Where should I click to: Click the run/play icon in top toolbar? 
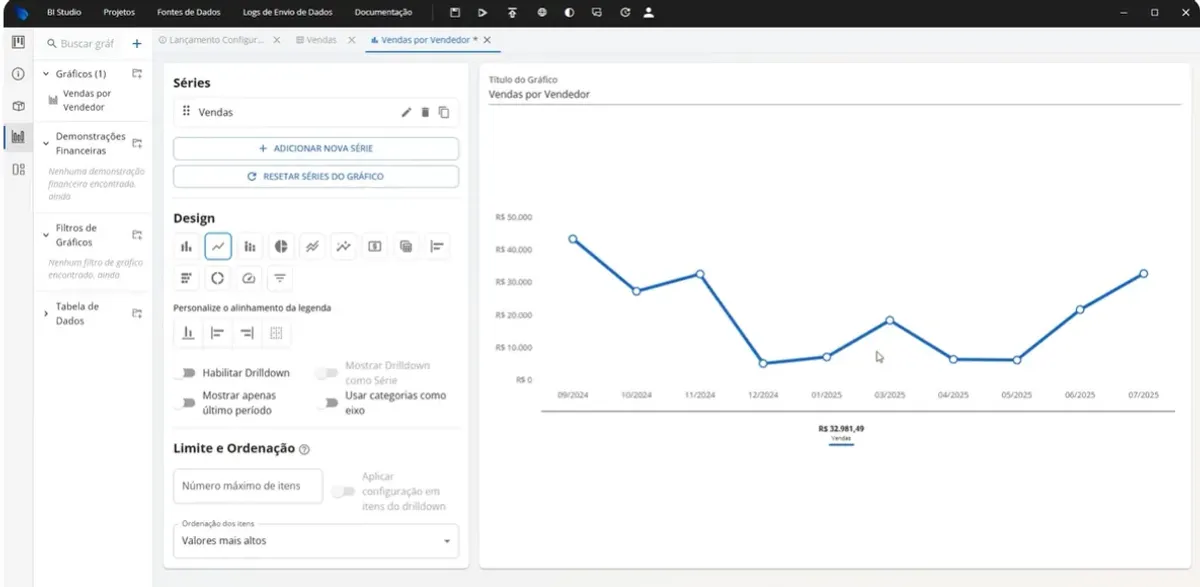483,13
